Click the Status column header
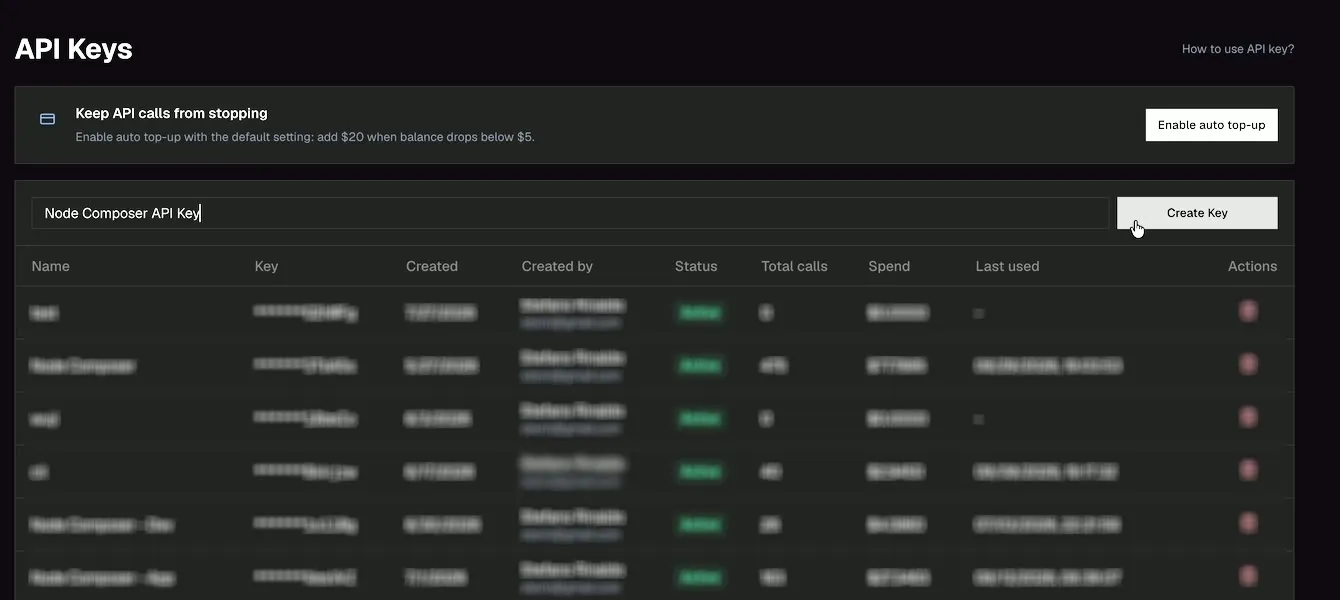Image resolution: width=1340 pixels, height=600 pixels. (696, 266)
